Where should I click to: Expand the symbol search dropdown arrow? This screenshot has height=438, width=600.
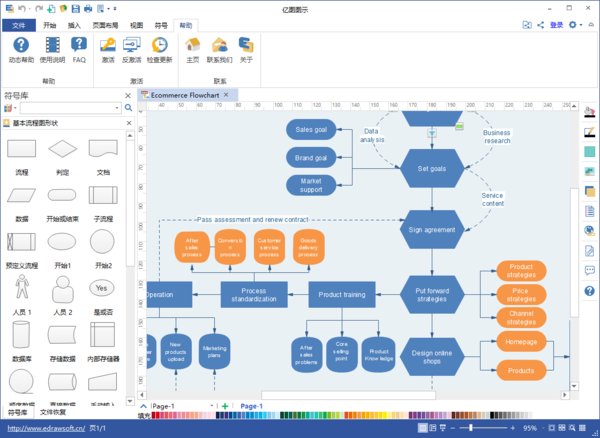[117, 108]
